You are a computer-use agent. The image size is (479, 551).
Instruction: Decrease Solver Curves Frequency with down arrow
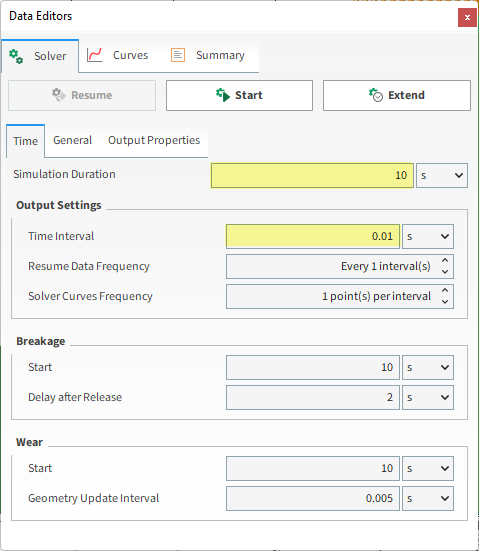click(x=445, y=302)
